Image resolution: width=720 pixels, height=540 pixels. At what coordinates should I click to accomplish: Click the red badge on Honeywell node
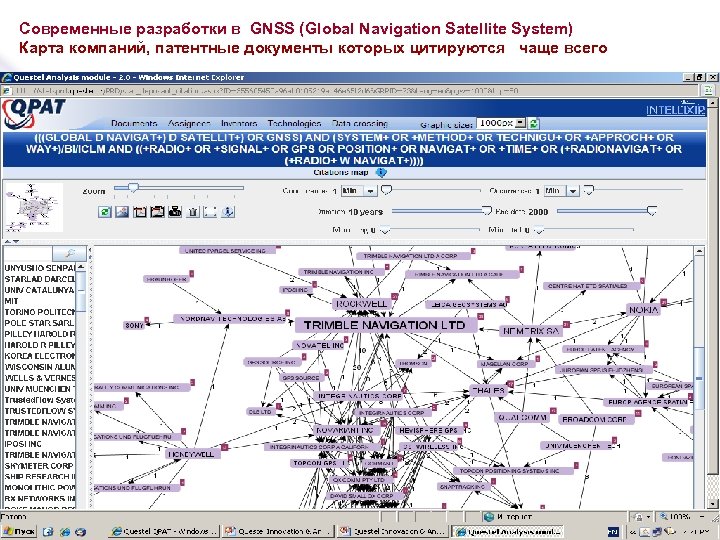(225, 447)
